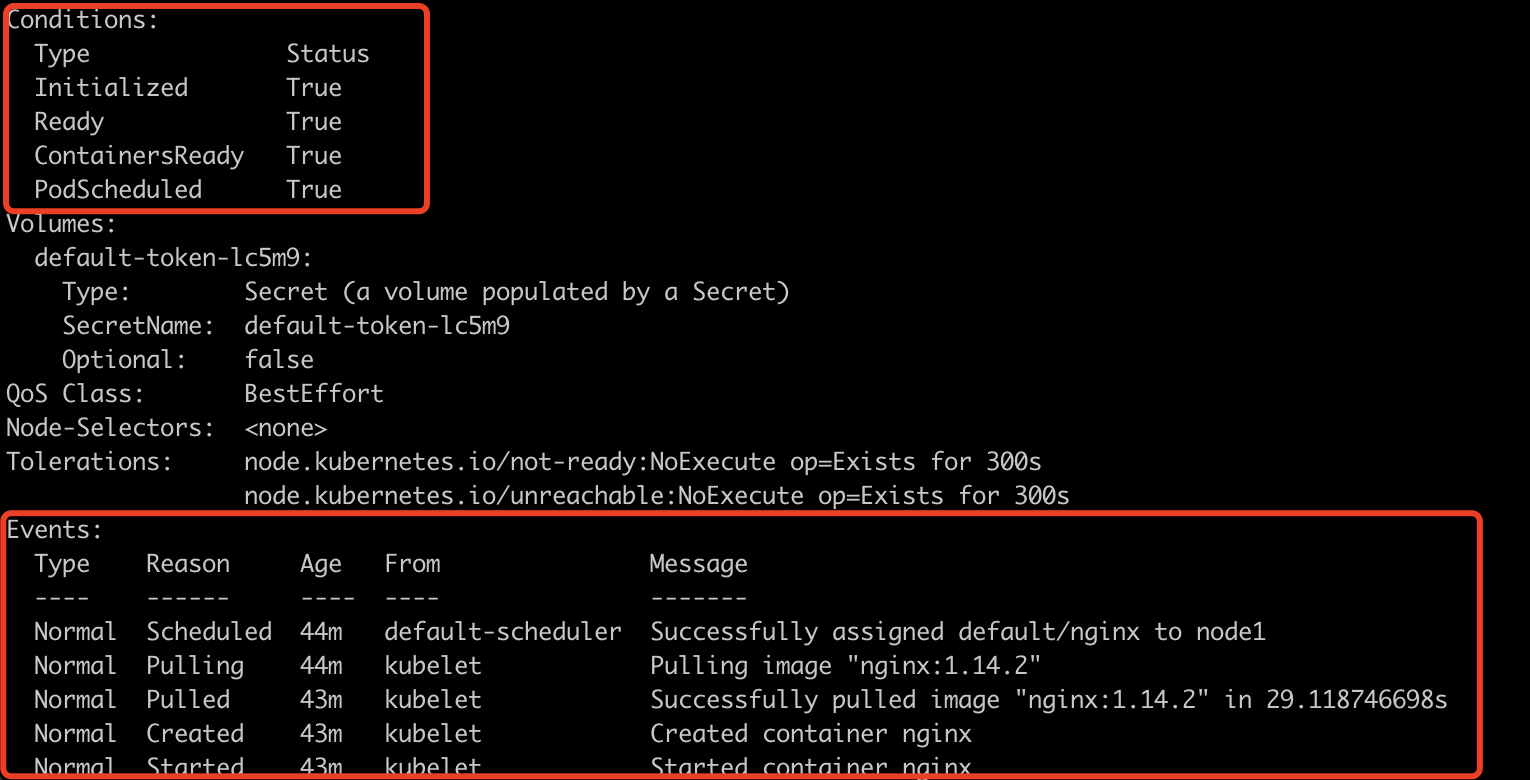Click the Tolerations label
Viewport: 1530px width, 780px height.
(90, 462)
